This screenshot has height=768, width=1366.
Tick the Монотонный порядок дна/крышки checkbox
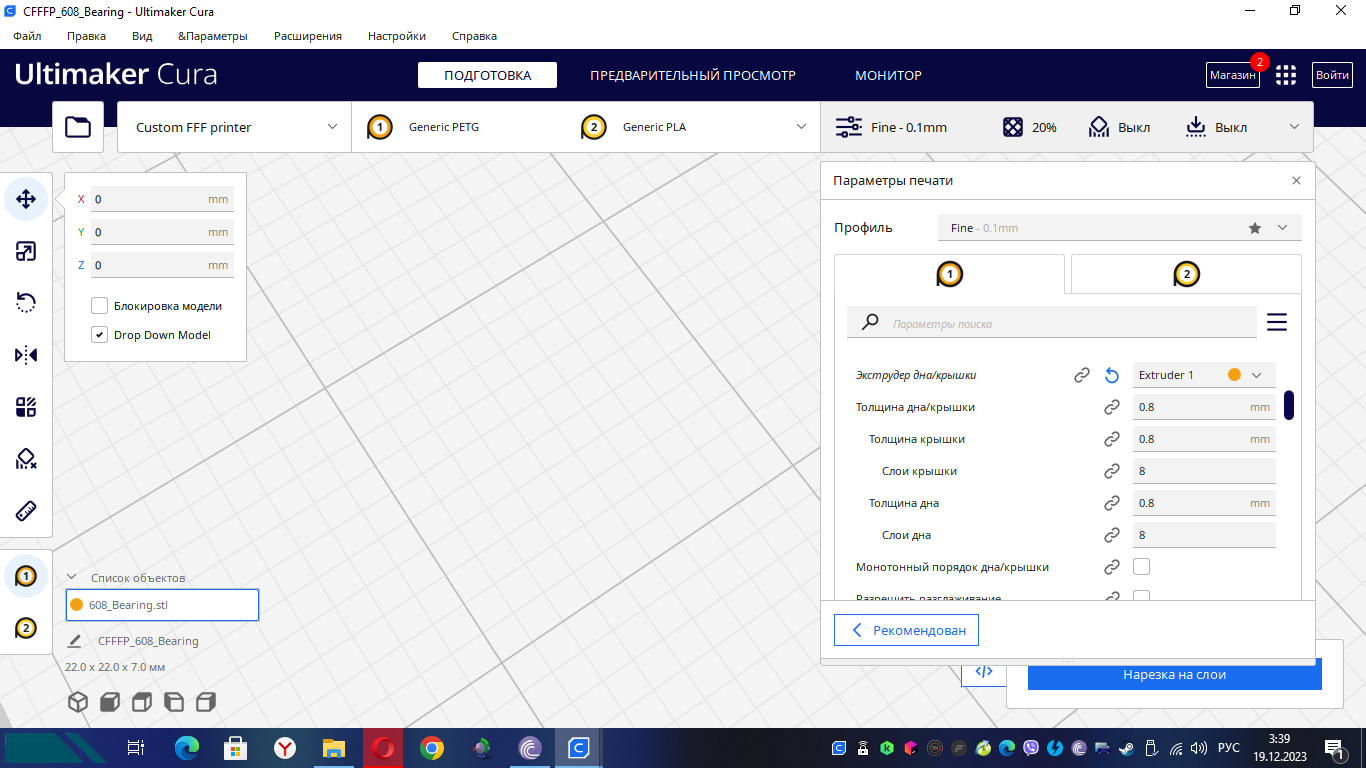1141,567
